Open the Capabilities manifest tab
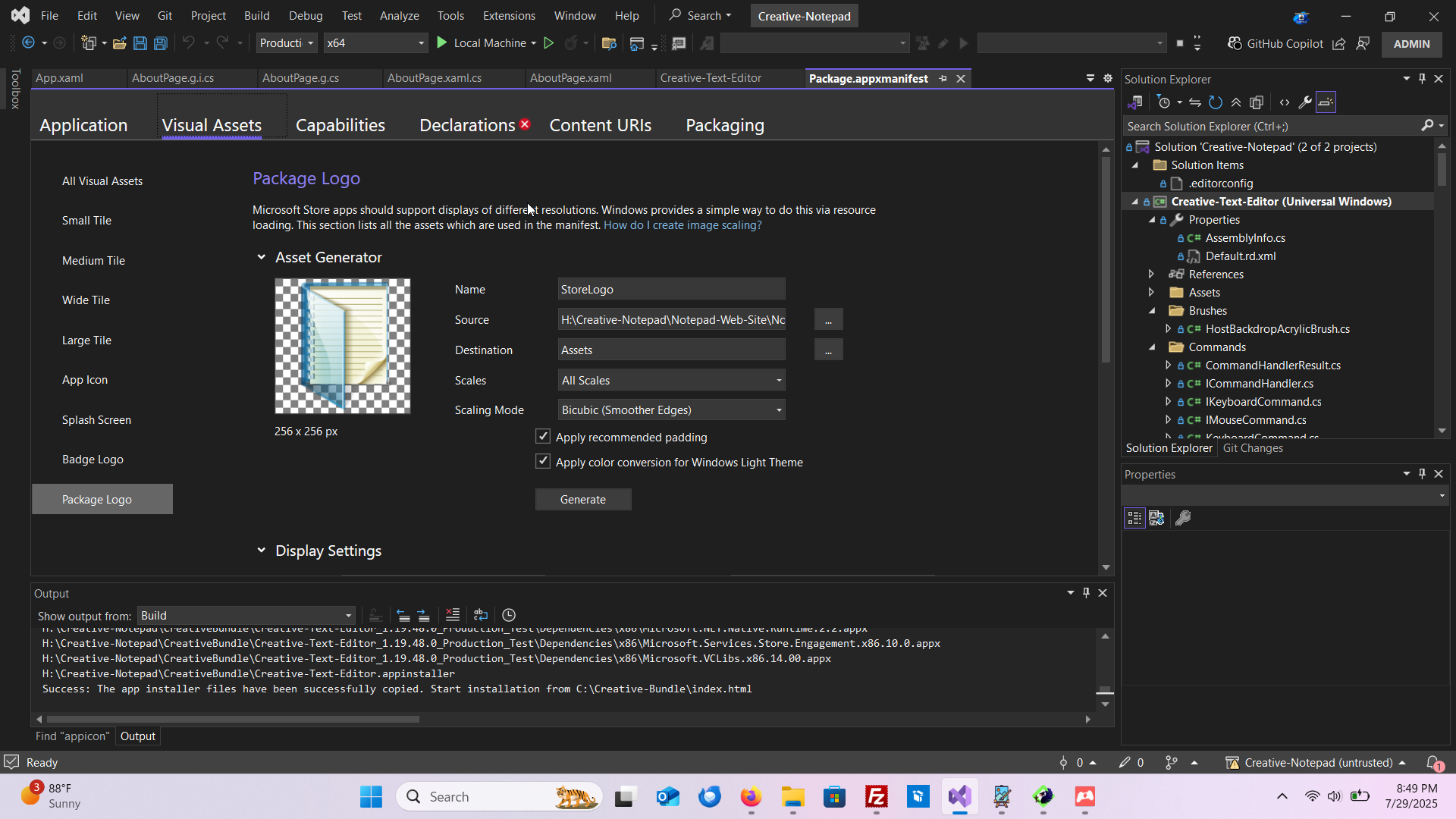This screenshot has height=819, width=1456. click(x=340, y=125)
